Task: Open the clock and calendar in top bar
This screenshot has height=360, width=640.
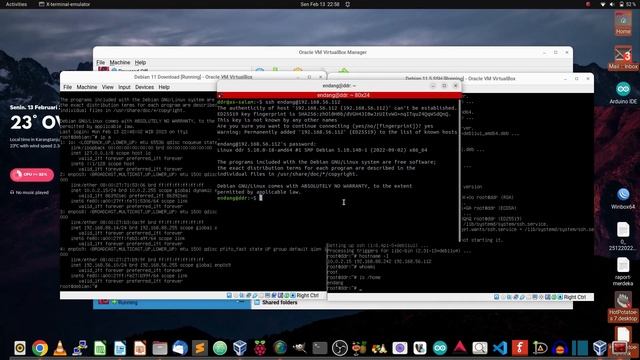Action: 320,4
